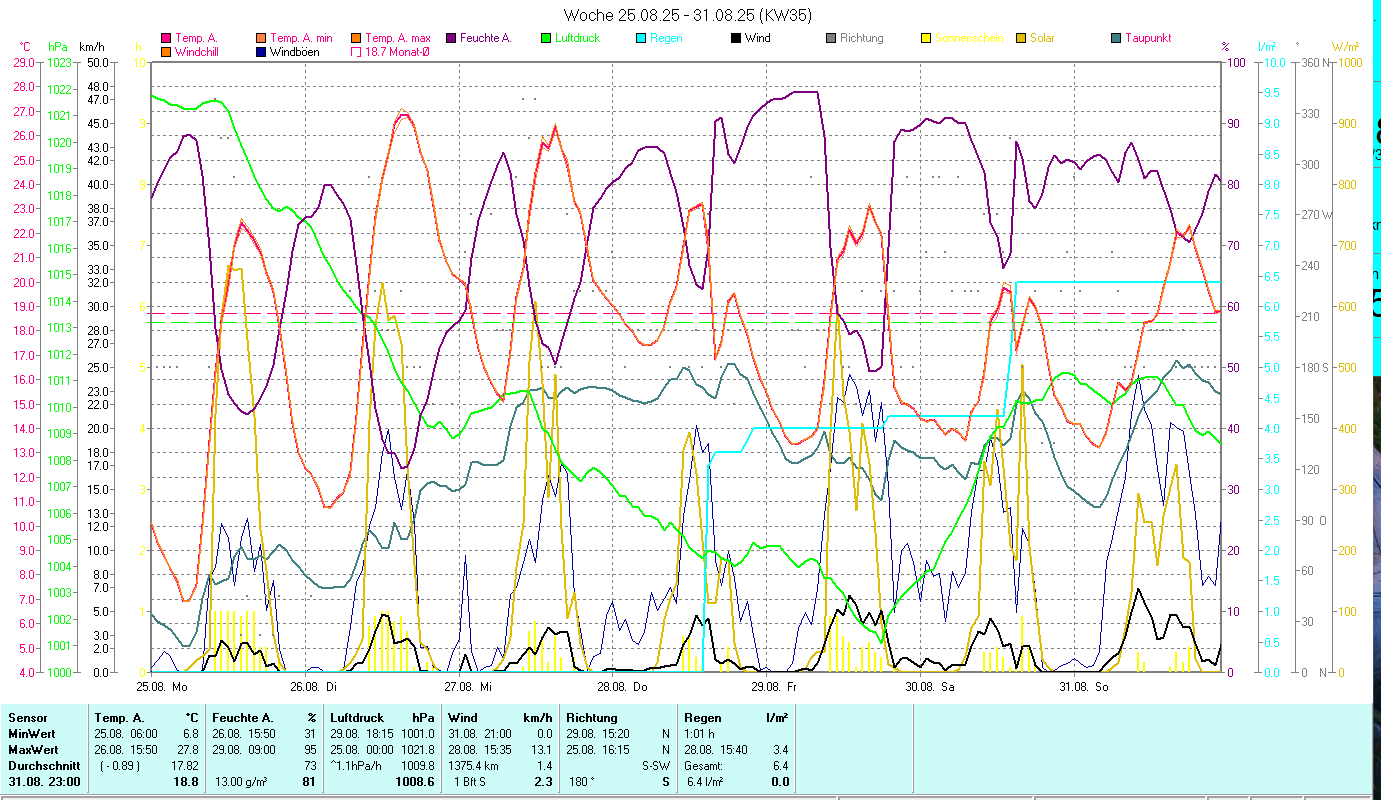Click the green Luftdruck legend swatch
Image resolution: width=1381 pixels, height=800 pixels.
[546, 38]
